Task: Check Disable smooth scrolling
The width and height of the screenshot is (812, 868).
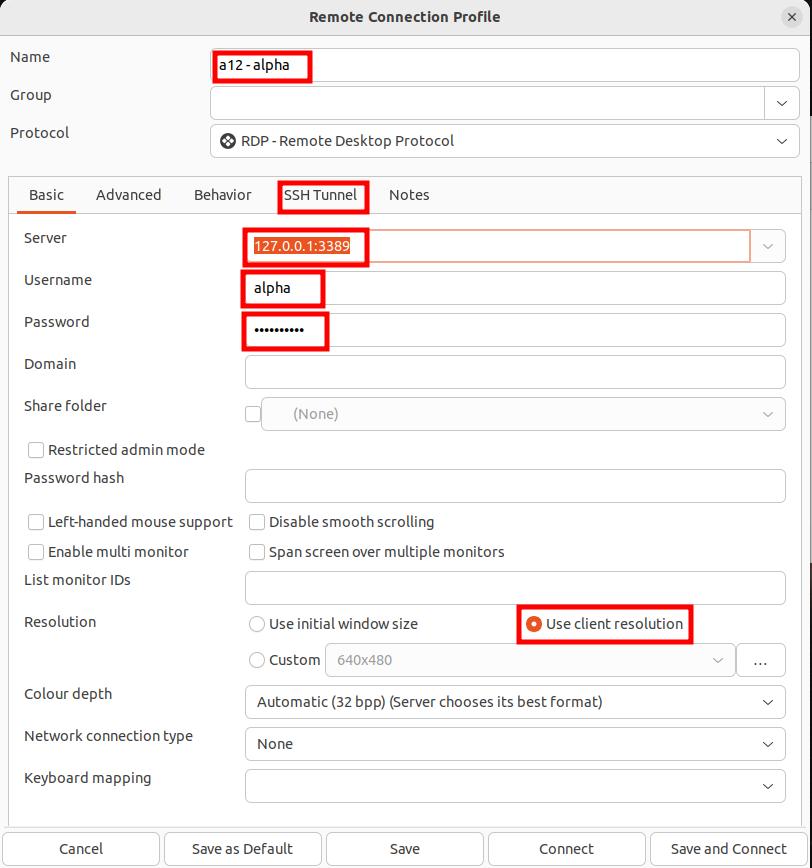Action: coord(257,522)
